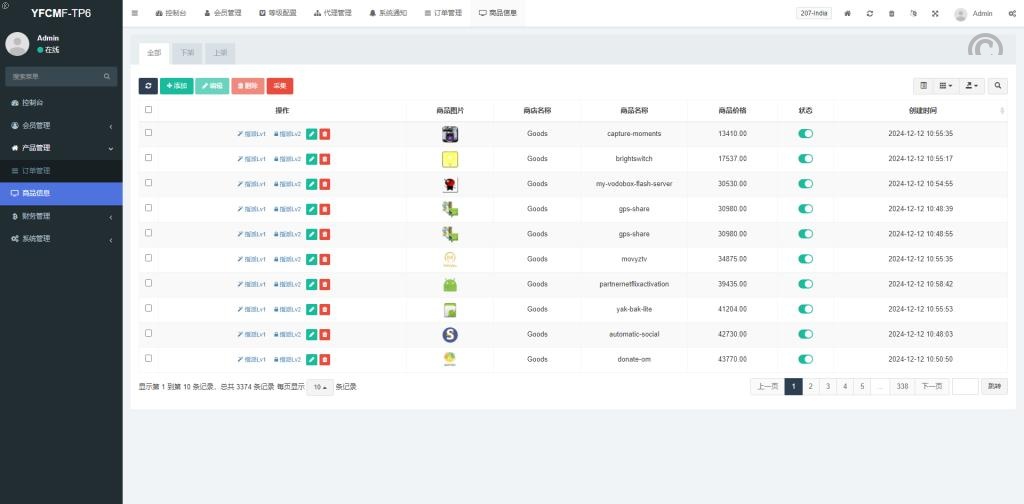Screen dimensions: 1024x504
Task: Tick the select-all checkbox in table header
Action: pos(149,110)
